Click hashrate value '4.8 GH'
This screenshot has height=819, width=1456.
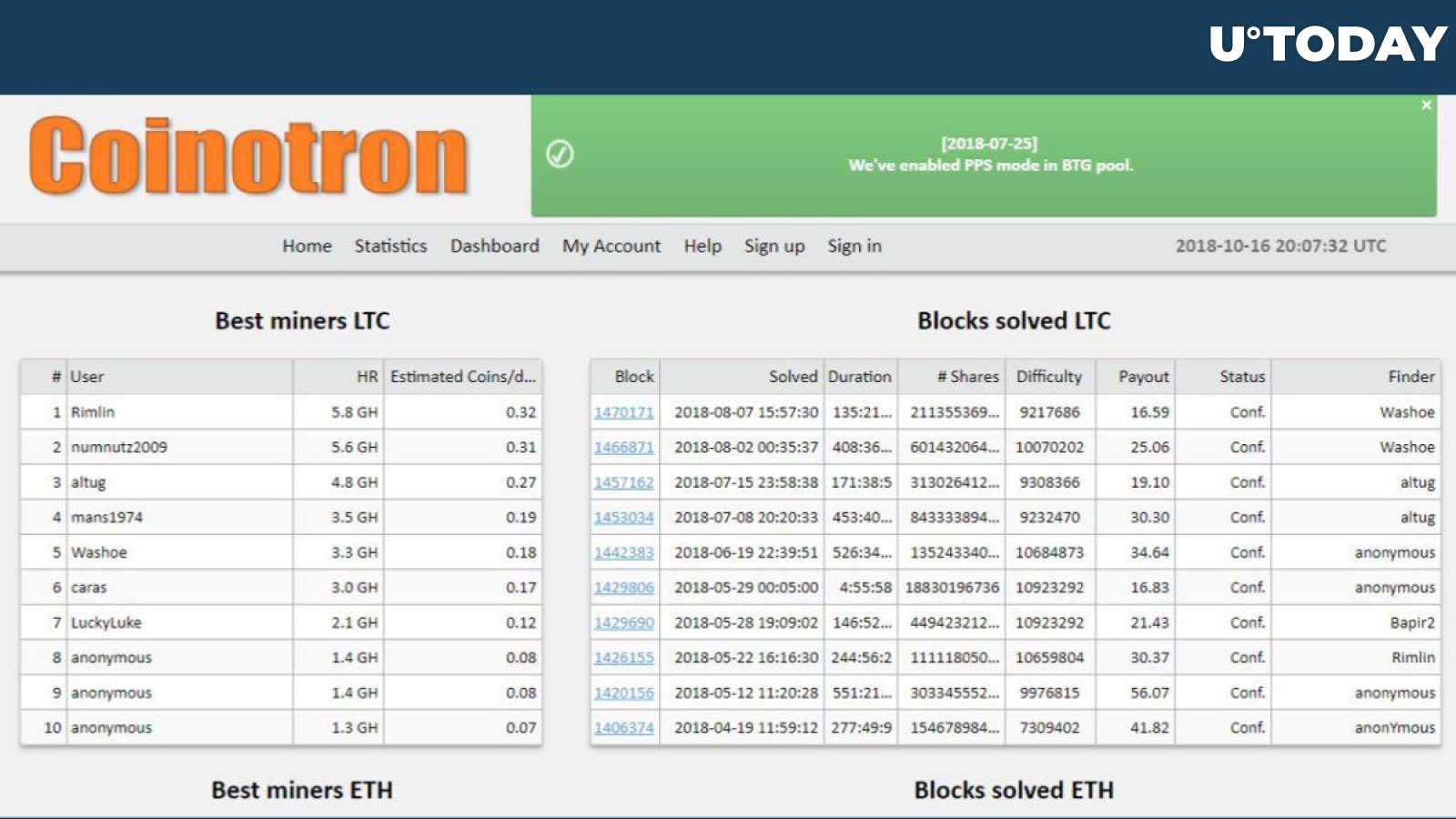(x=354, y=482)
